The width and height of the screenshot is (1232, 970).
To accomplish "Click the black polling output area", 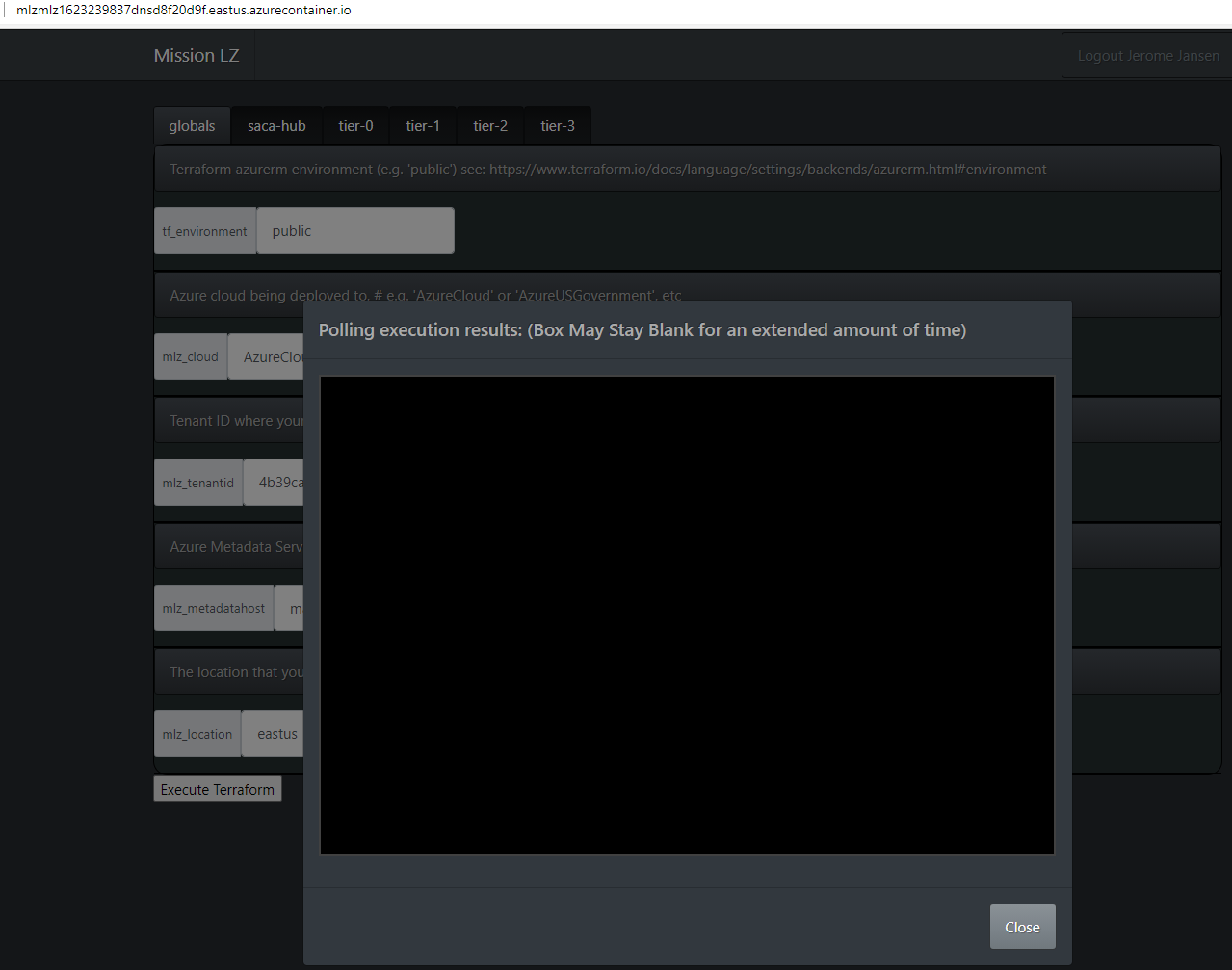I will [x=687, y=615].
